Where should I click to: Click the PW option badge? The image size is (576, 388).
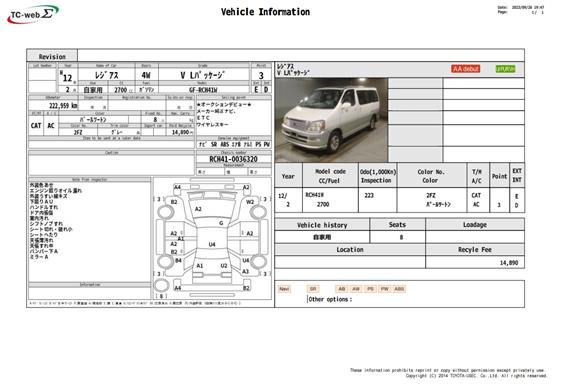click(x=385, y=289)
